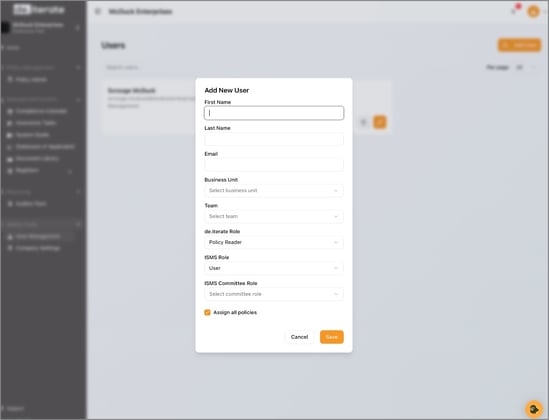Viewport: 549px width, 420px height.
Task: Click the Compliance Calendar sidebar icon
Action: coord(10,111)
